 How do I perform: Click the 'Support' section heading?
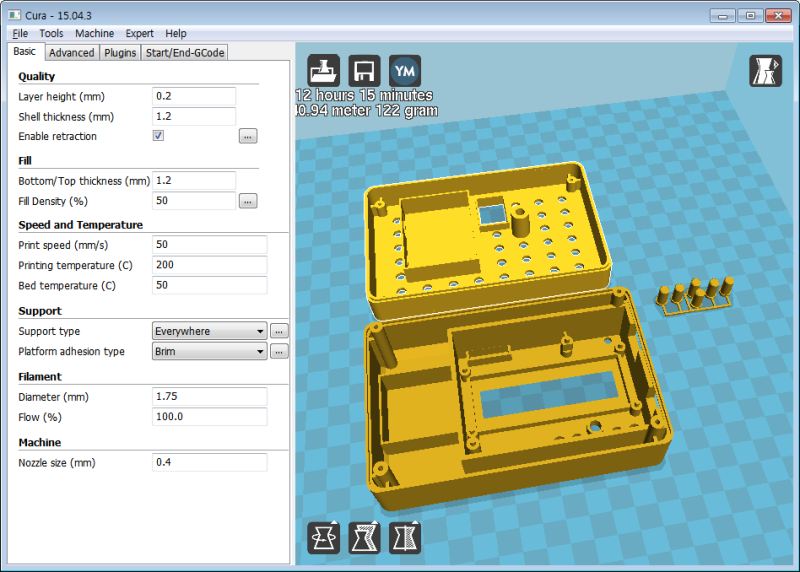[40, 311]
